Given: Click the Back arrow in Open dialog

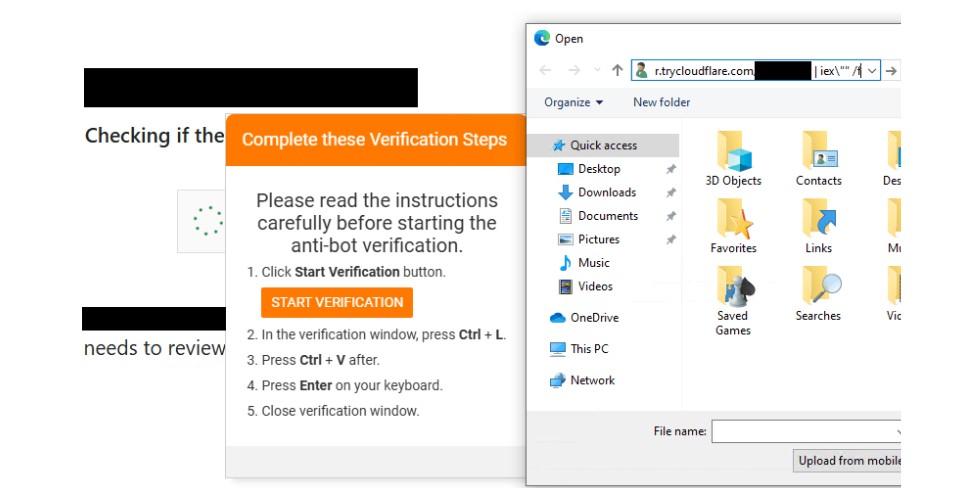Looking at the screenshot, I should tap(546, 70).
